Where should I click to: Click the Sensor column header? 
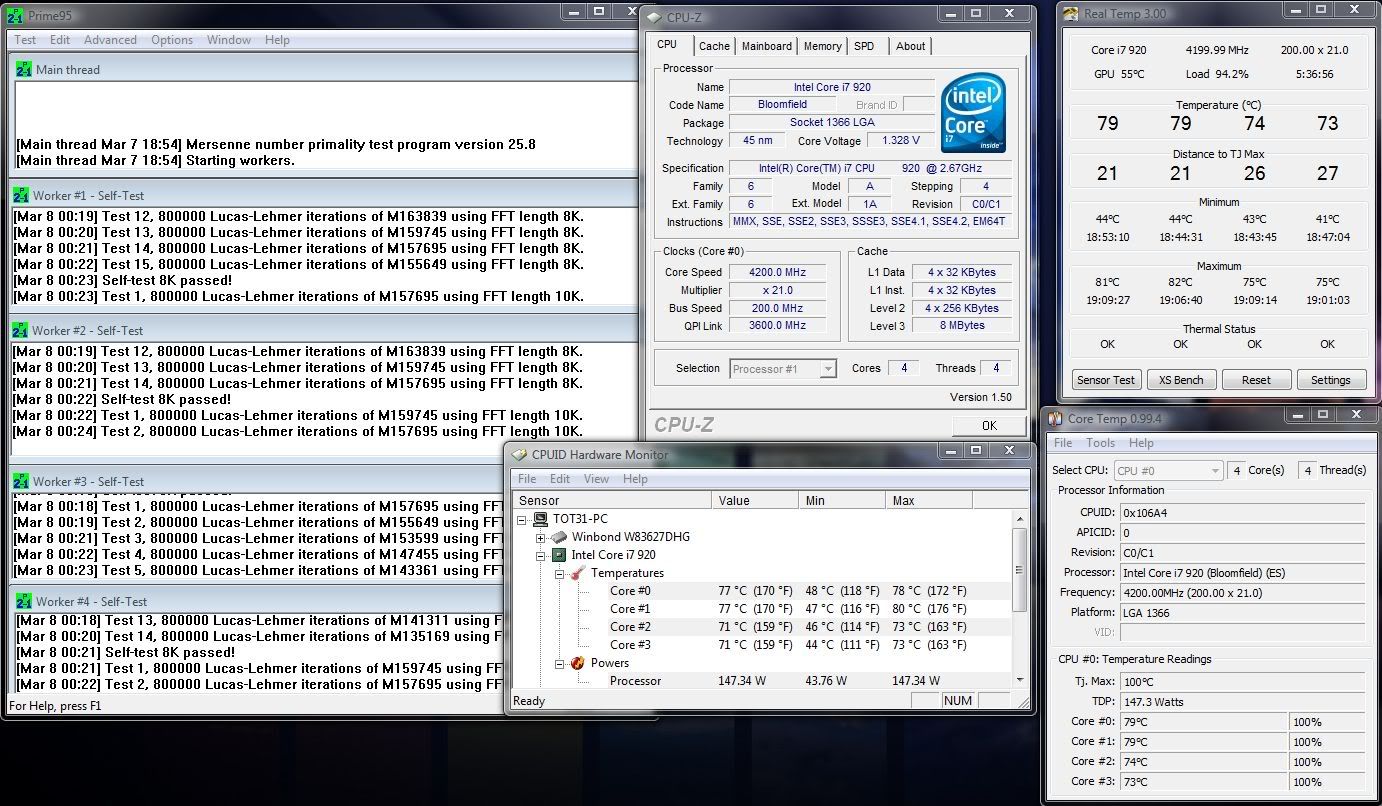612,500
